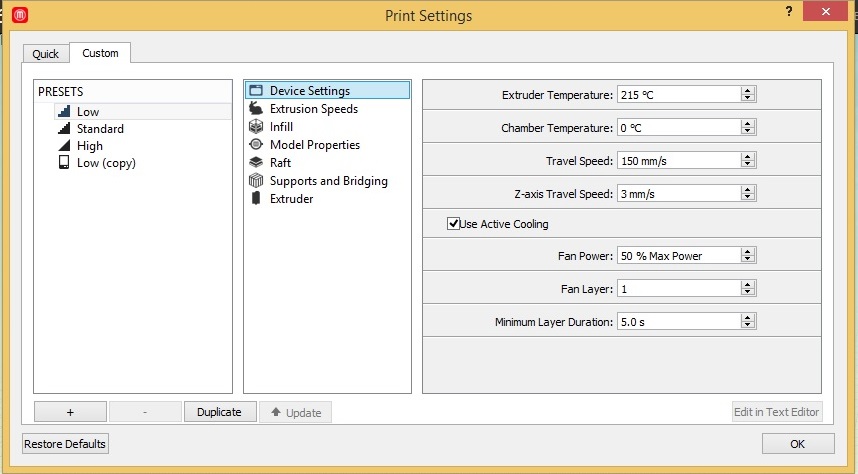Click the Restore Defaults button
The image size is (858, 474).
click(x=65, y=443)
